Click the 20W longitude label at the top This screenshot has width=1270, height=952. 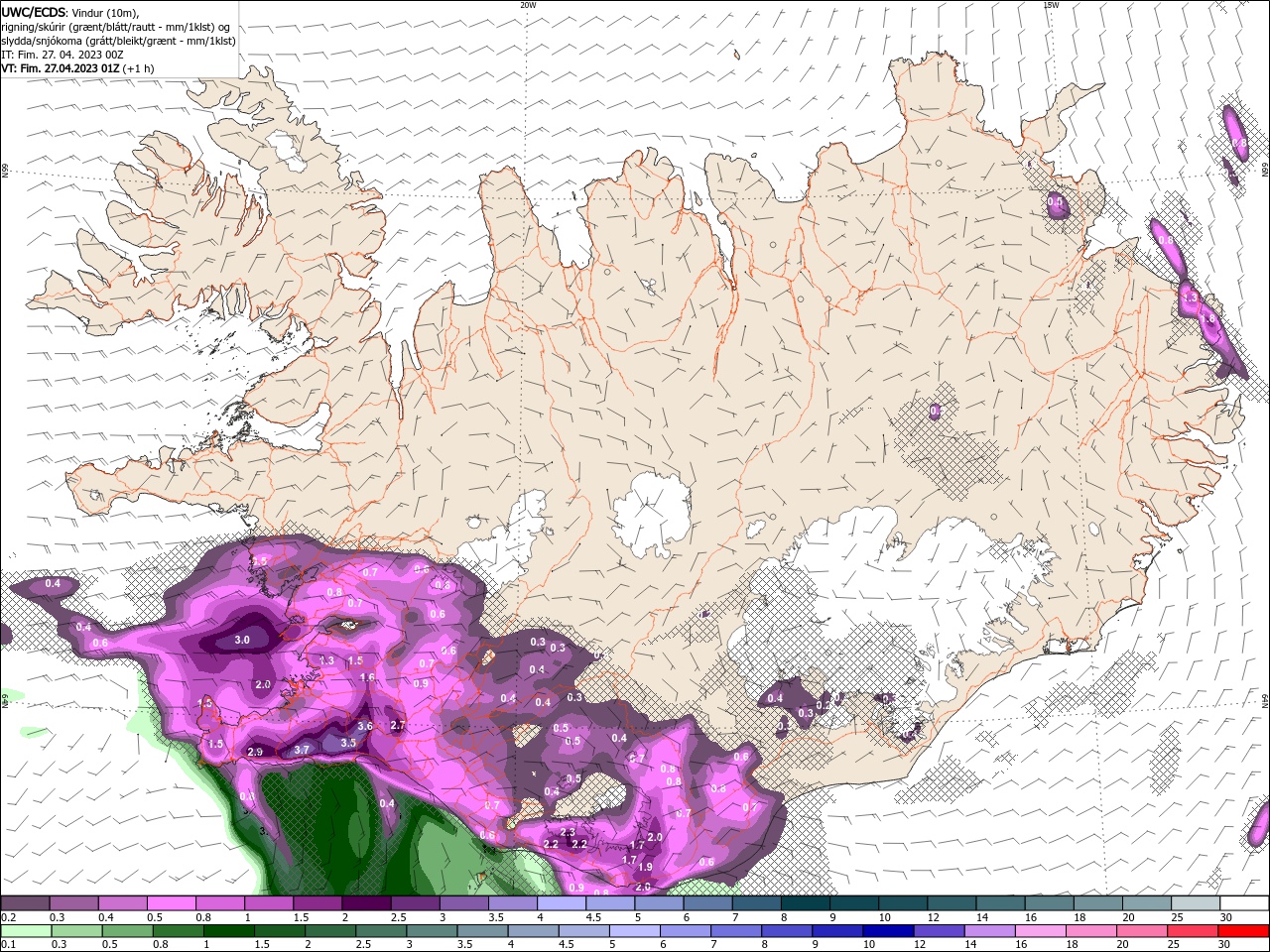528,5
